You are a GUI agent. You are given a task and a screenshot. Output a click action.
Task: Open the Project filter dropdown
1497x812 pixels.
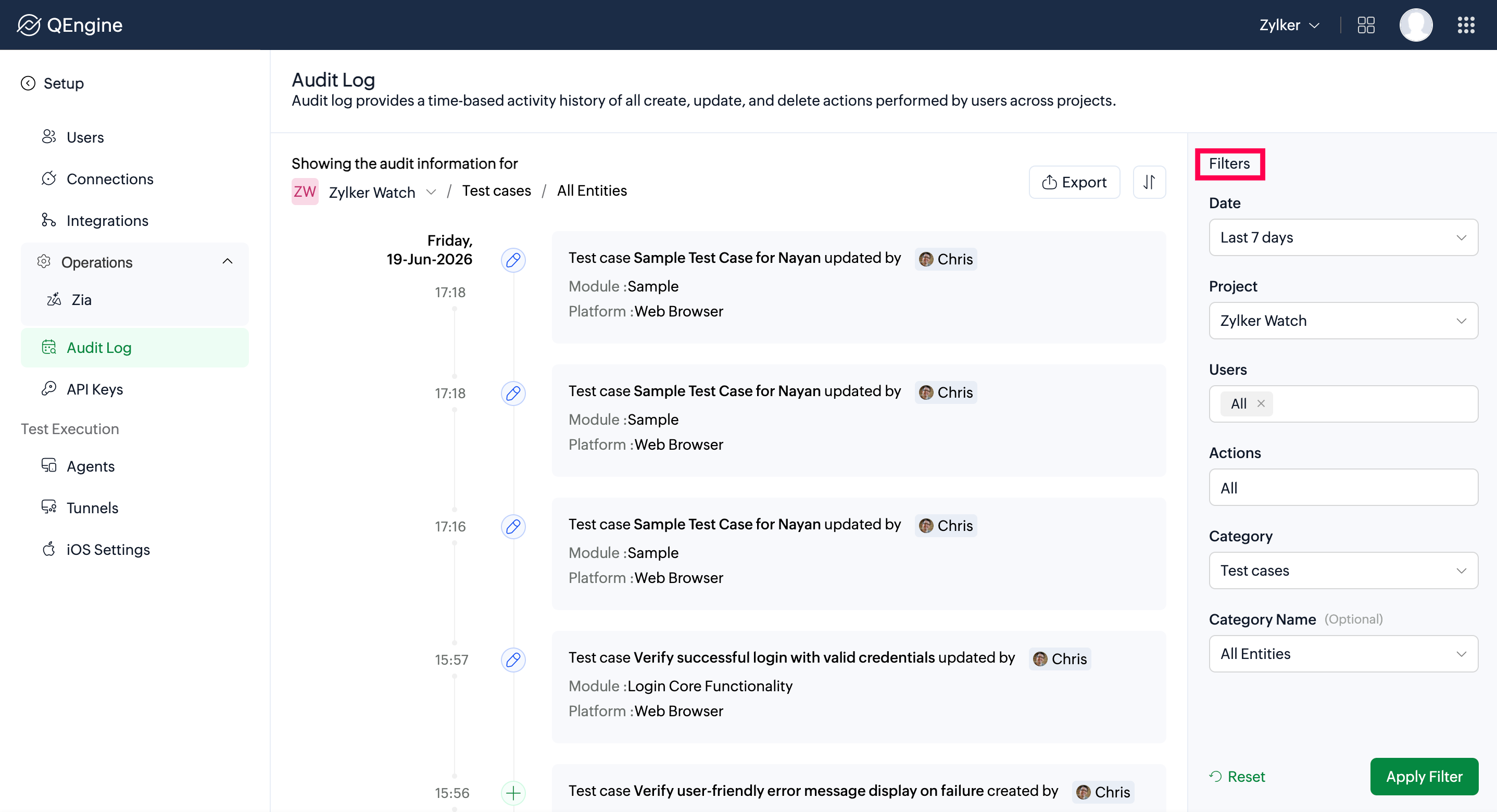1343,321
